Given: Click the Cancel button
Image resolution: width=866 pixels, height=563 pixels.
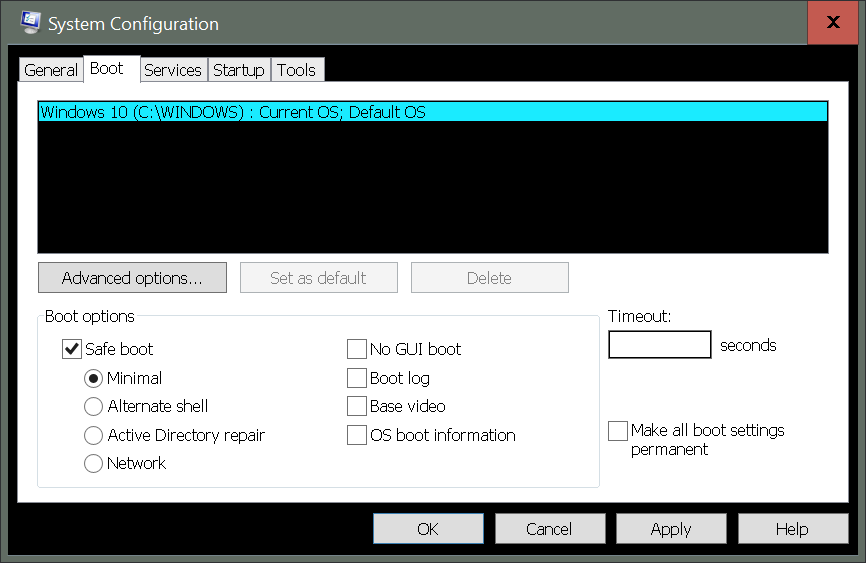Looking at the screenshot, I should pyautogui.click(x=550, y=529).
